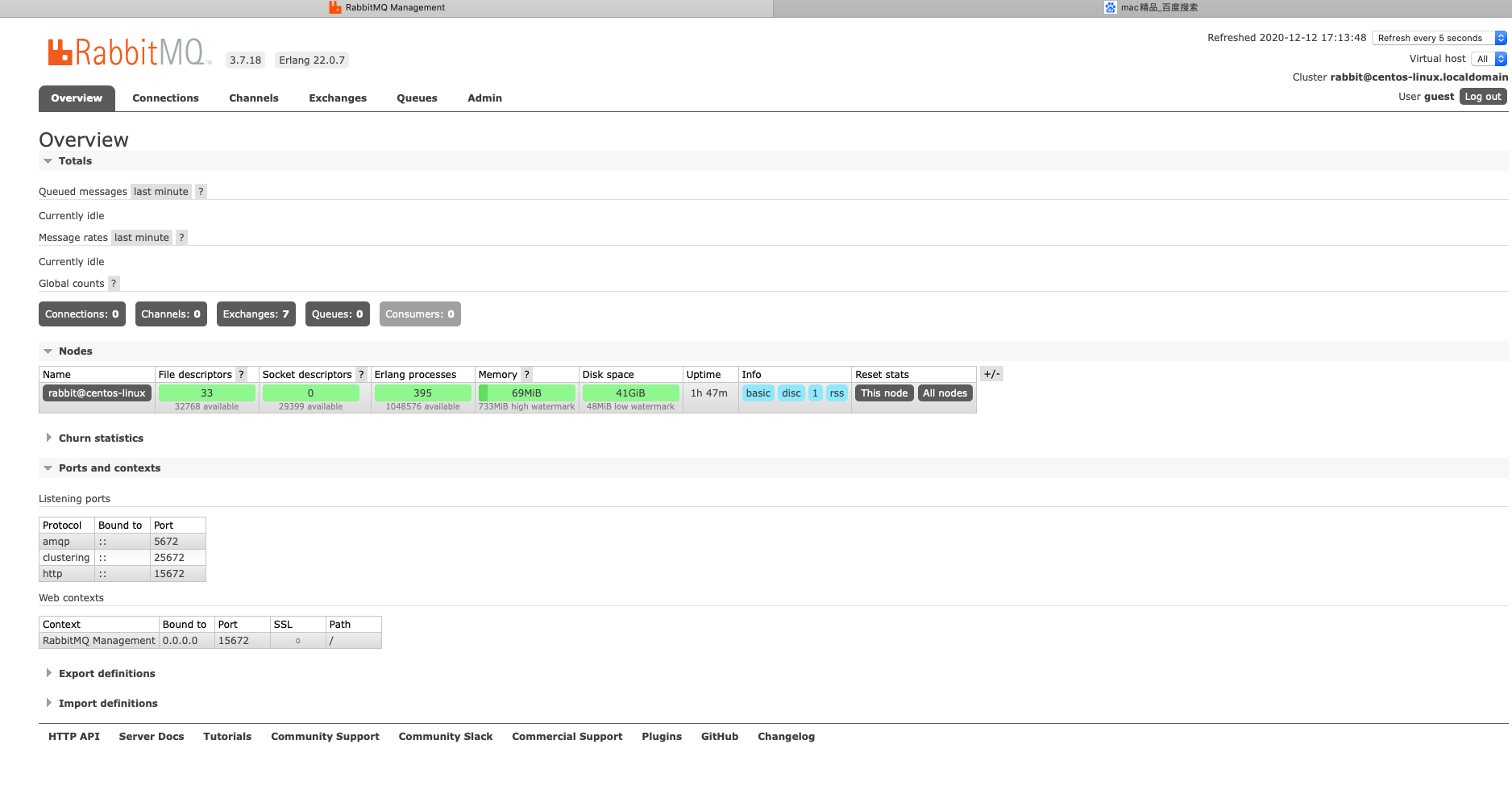
Task: Expand the Import definitions section
Action: pos(101,704)
